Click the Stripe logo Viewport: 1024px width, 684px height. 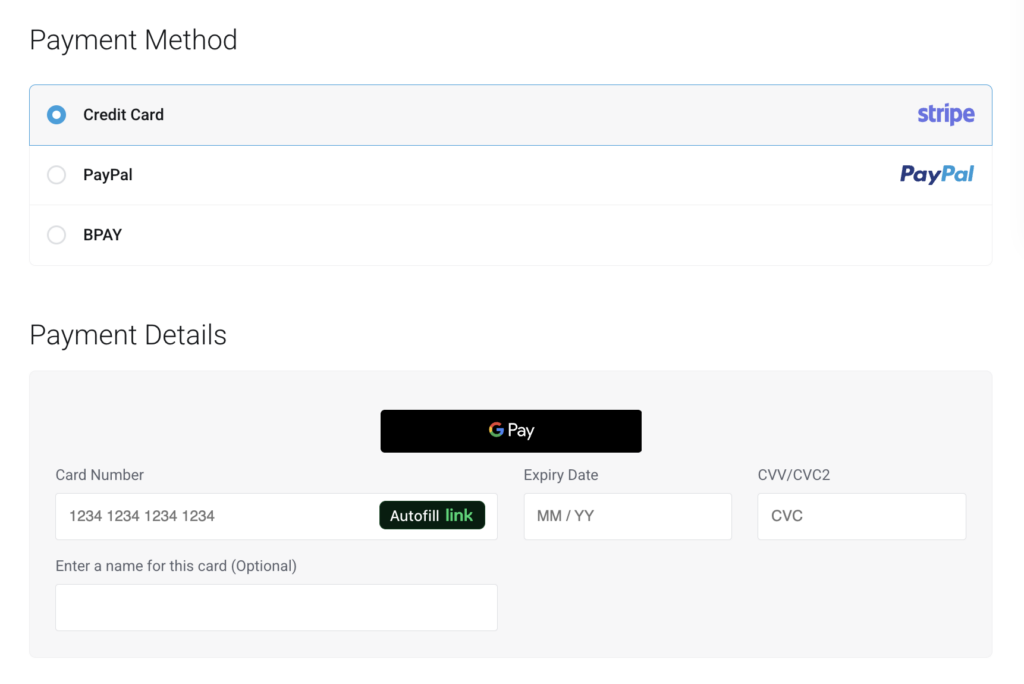(946, 114)
